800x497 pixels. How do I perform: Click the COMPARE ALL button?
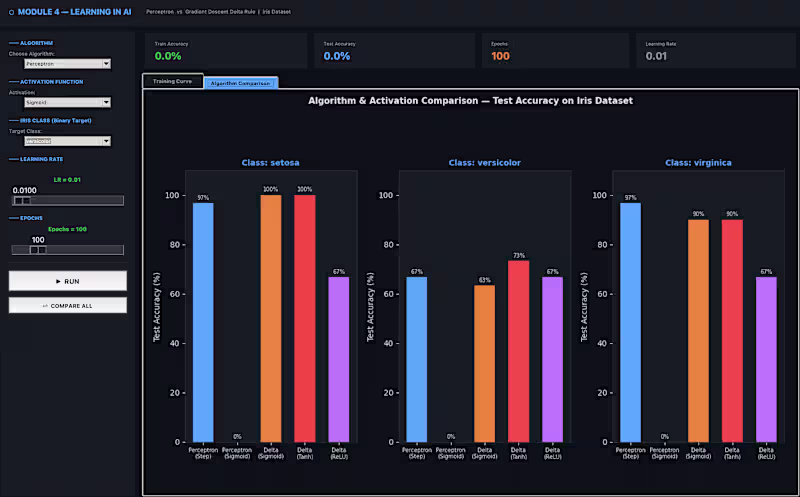68,306
